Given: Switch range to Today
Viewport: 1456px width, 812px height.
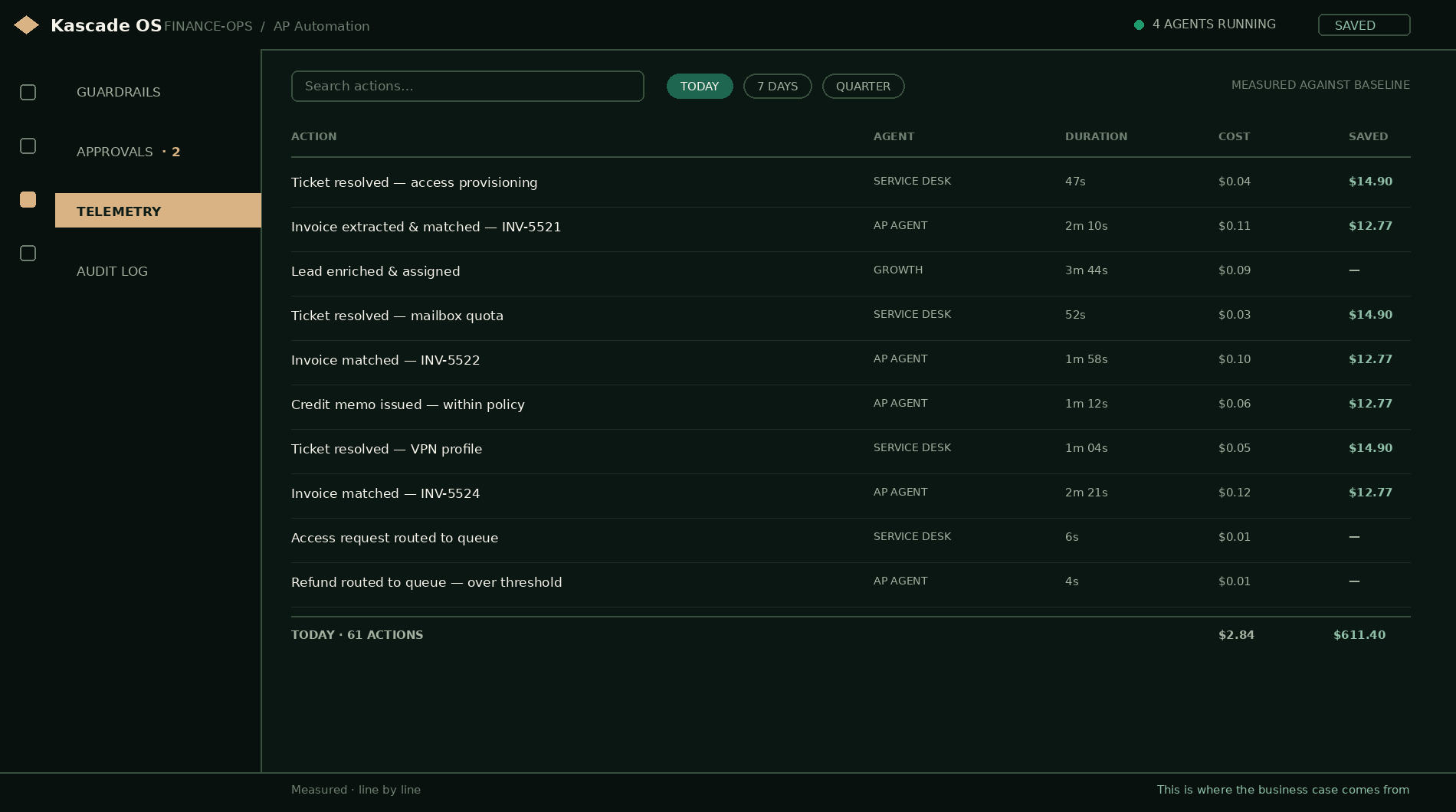Looking at the screenshot, I should tap(700, 86).
